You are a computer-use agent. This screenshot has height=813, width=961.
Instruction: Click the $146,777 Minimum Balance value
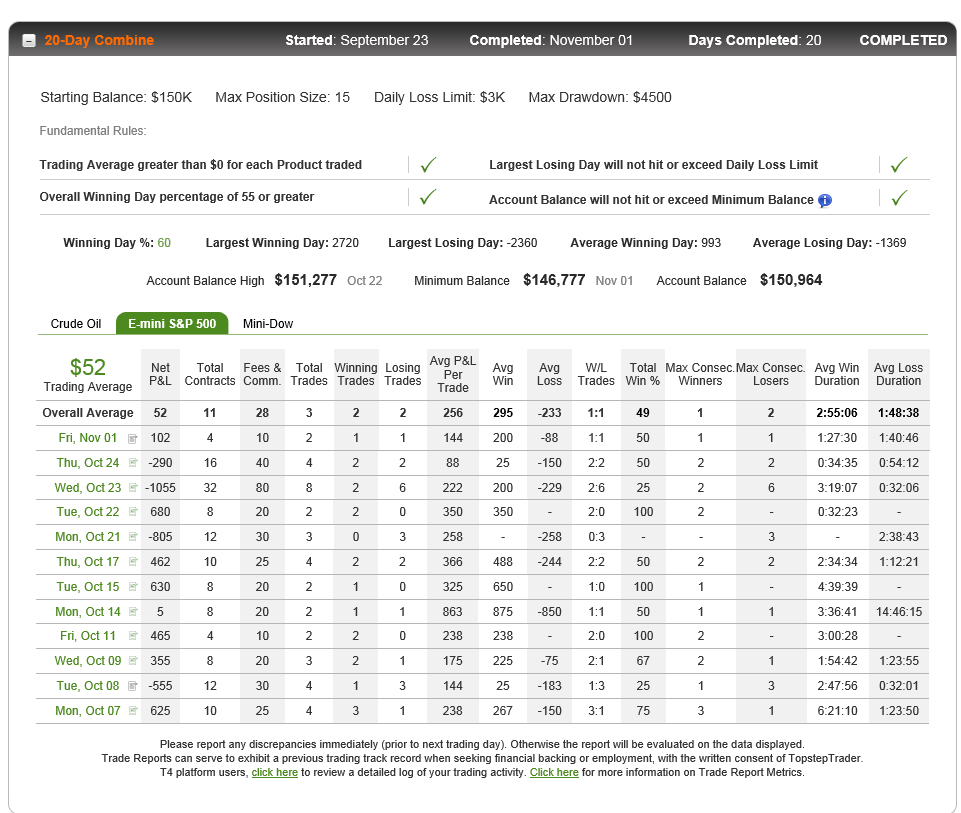pyautogui.click(x=554, y=281)
